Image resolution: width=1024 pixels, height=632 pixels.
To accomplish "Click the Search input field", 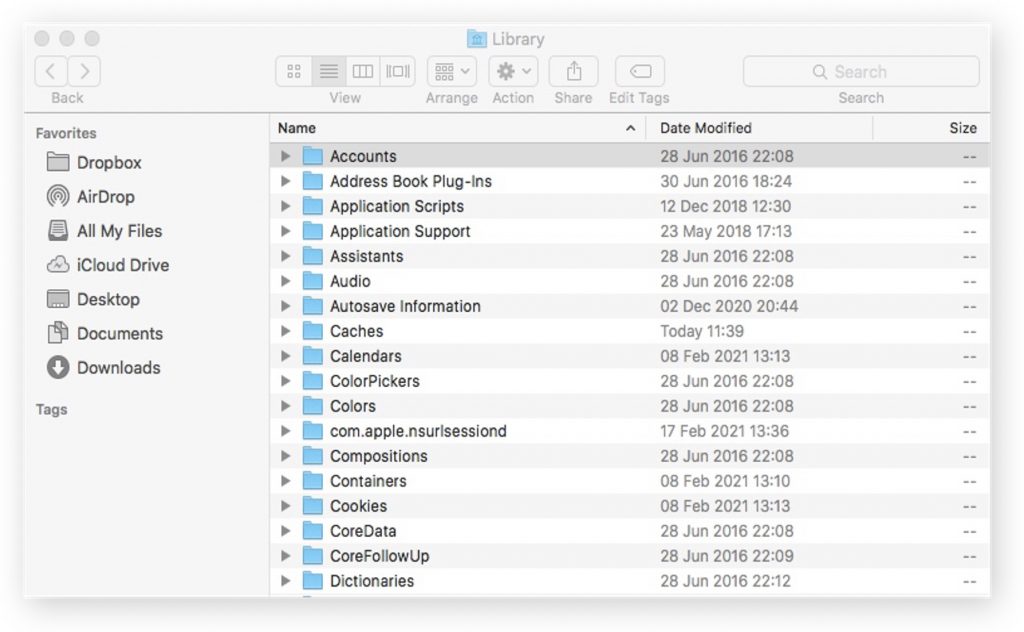I will [x=860, y=72].
